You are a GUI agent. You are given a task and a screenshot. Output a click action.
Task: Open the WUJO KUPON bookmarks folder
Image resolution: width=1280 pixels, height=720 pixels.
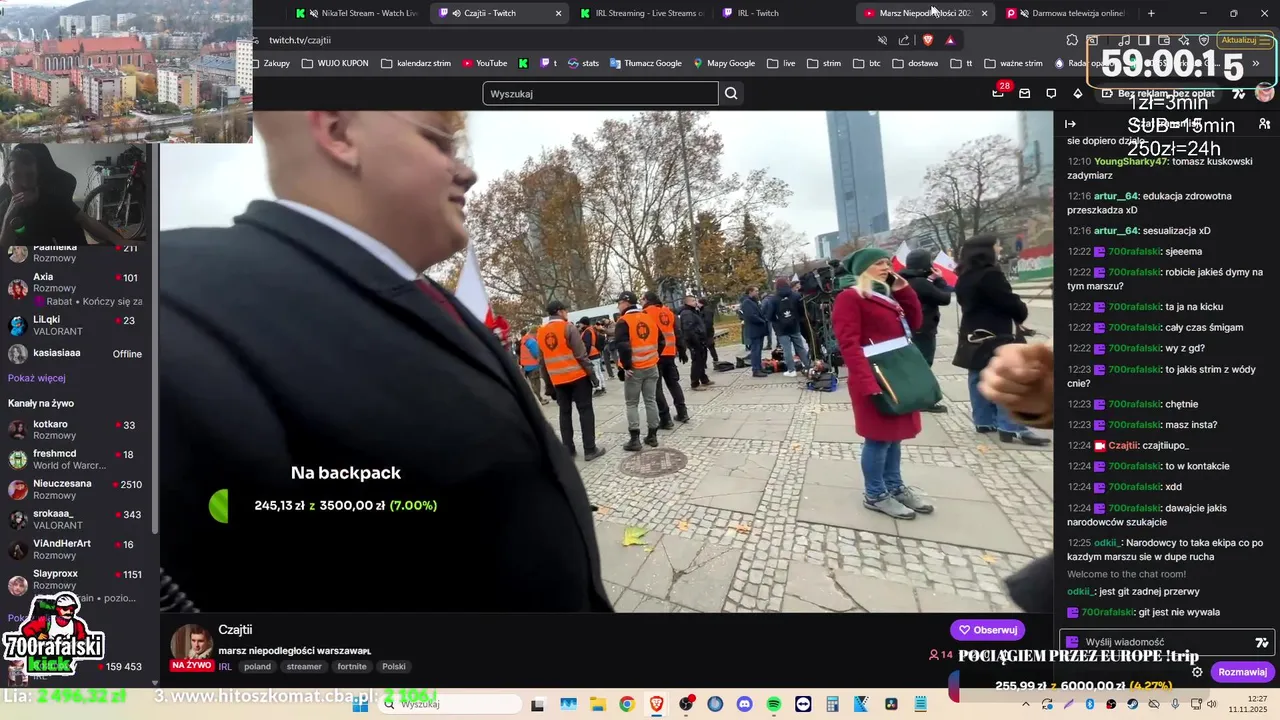point(335,63)
